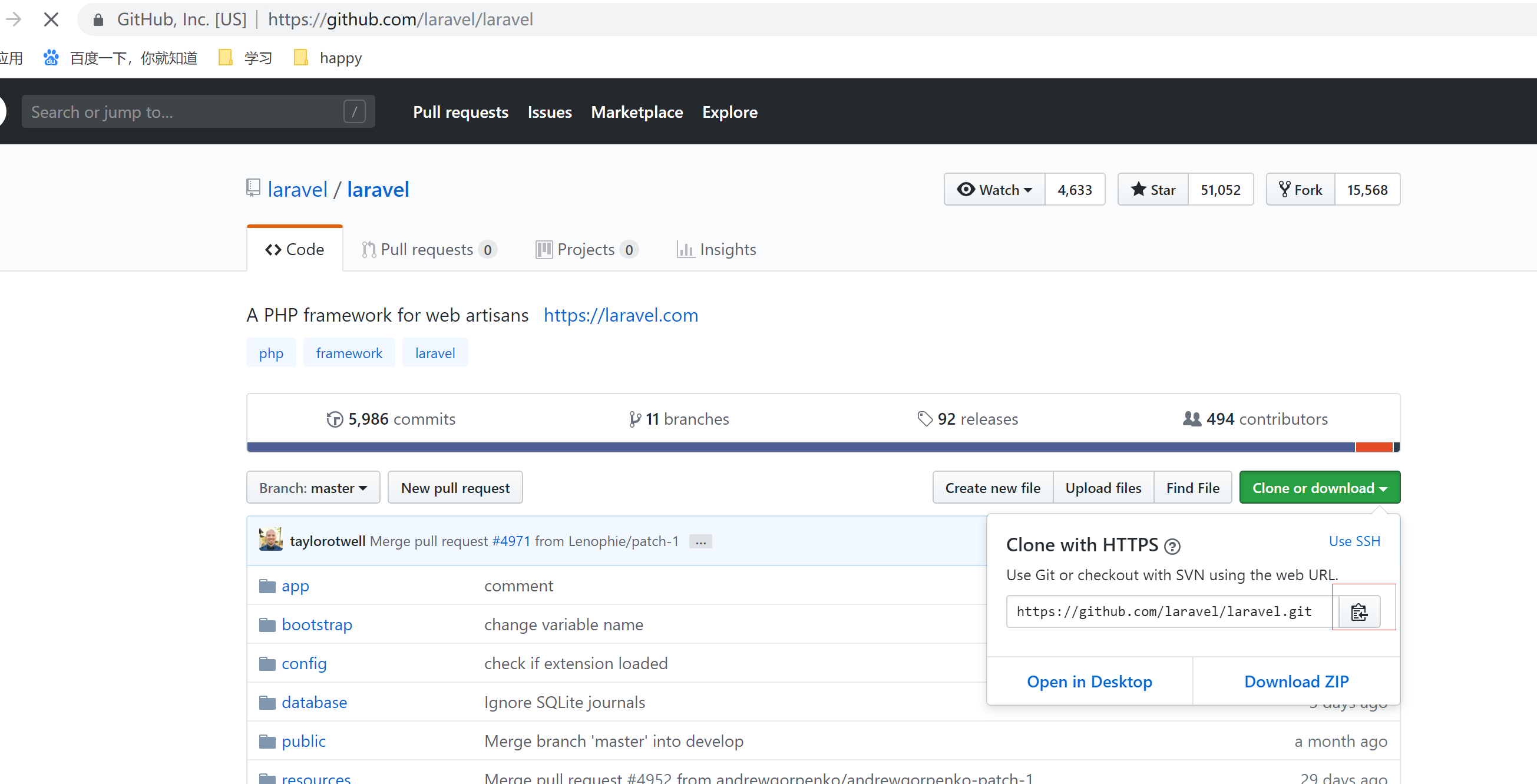Open the database folder
The height and width of the screenshot is (784, 1537).
(x=315, y=702)
